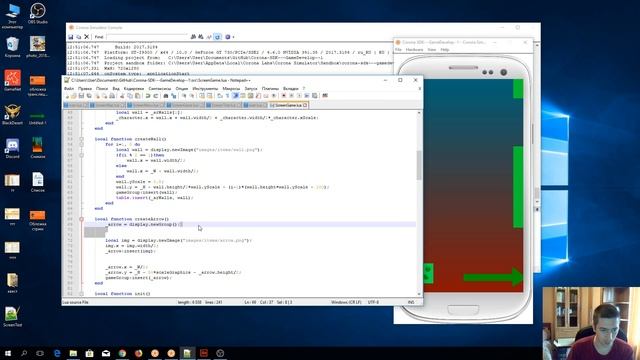Click the Play macro icon in Notepad++
Viewport: 640px width, 360px height.
tap(299, 96)
